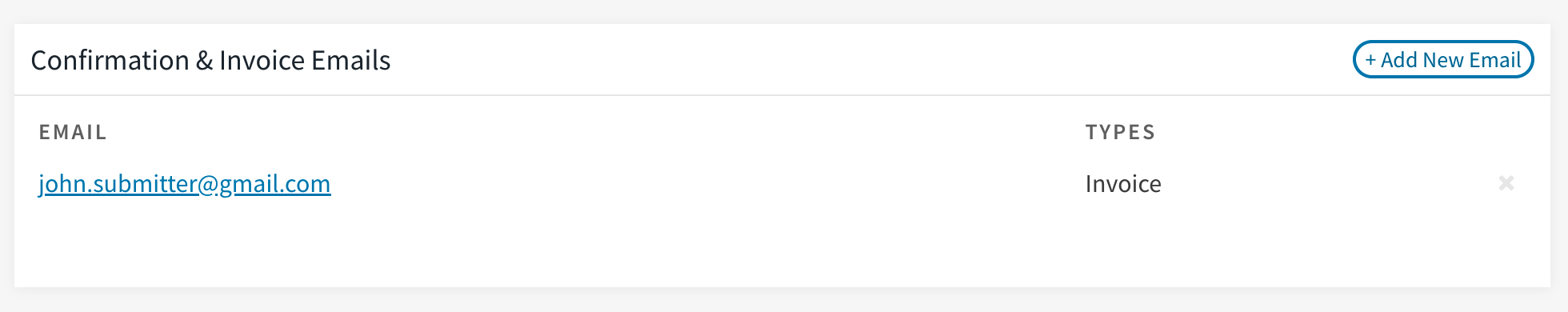Select the TYPES column header
The image size is (1568, 312).
(x=1120, y=132)
